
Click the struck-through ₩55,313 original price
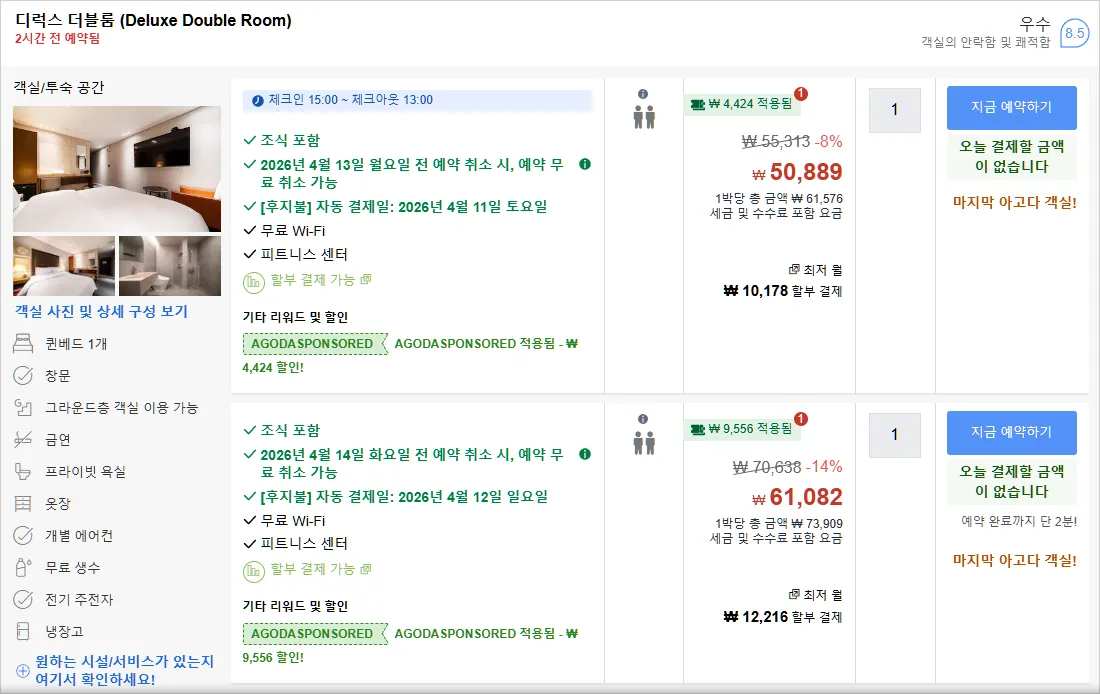tap(775, 142)
